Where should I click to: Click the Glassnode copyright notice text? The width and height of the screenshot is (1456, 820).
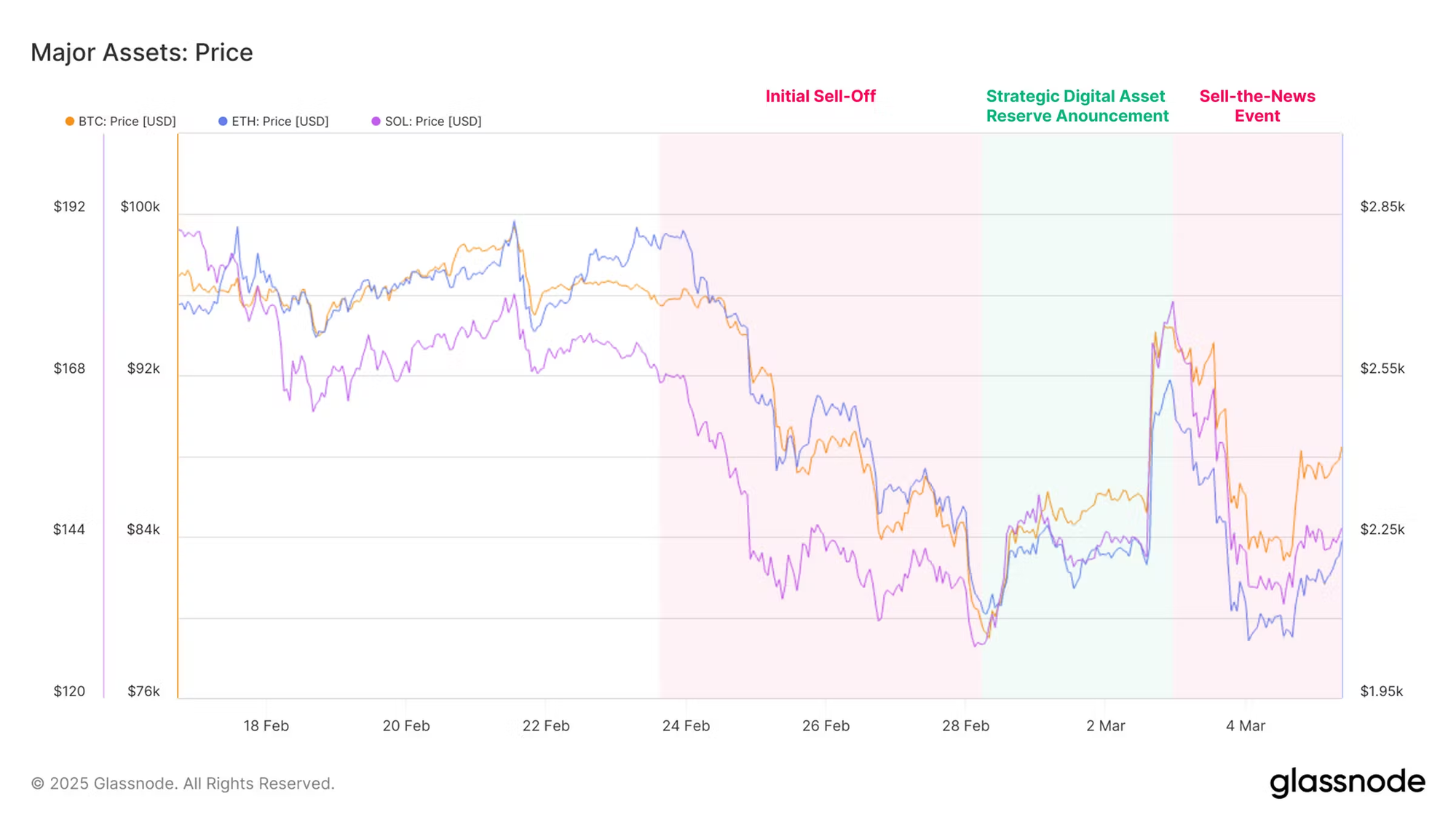183,784
